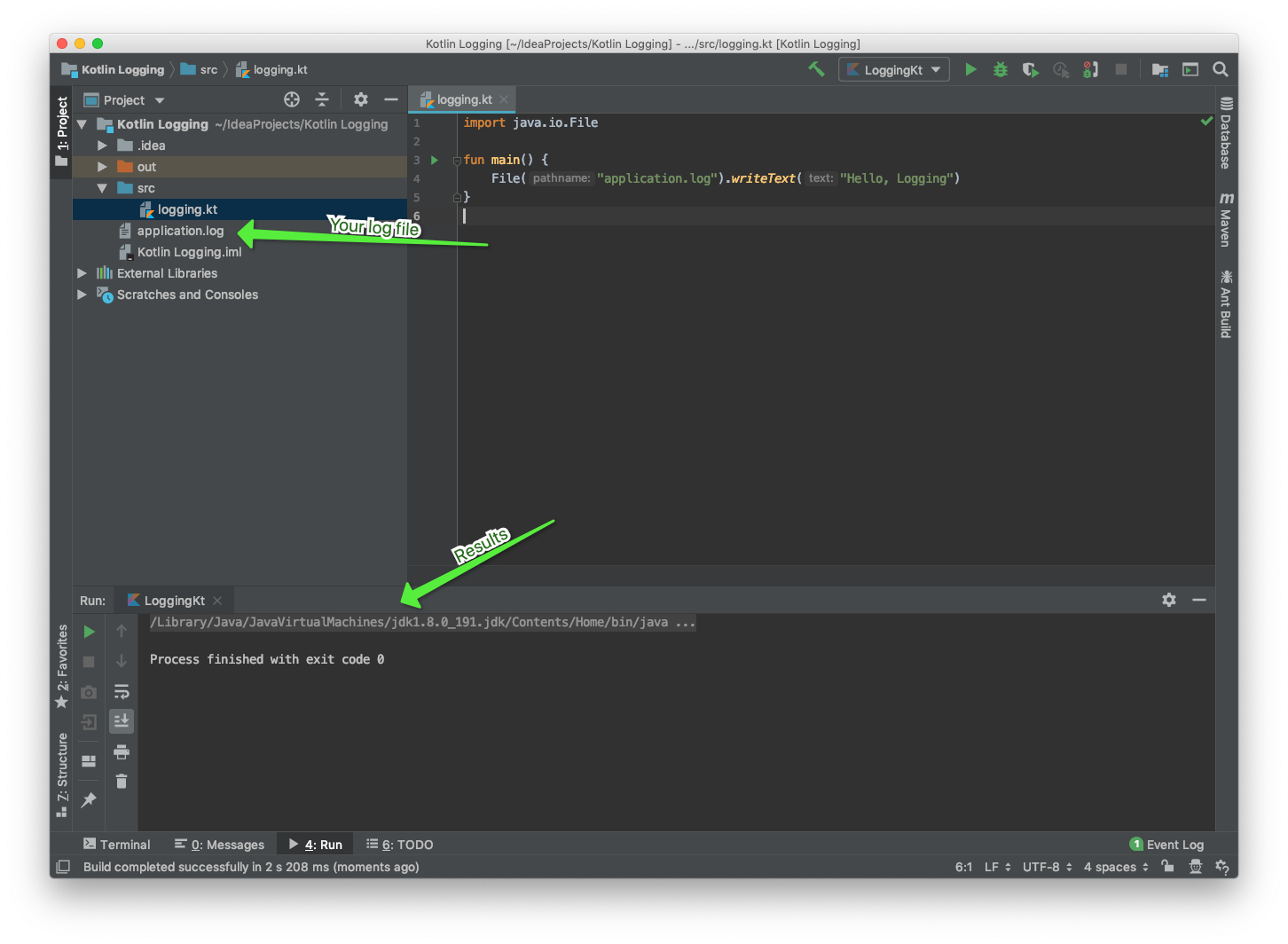This screenshot has height=944, width=1288.
Task: Switch to the 6: TODO tab
Action: 400,845
